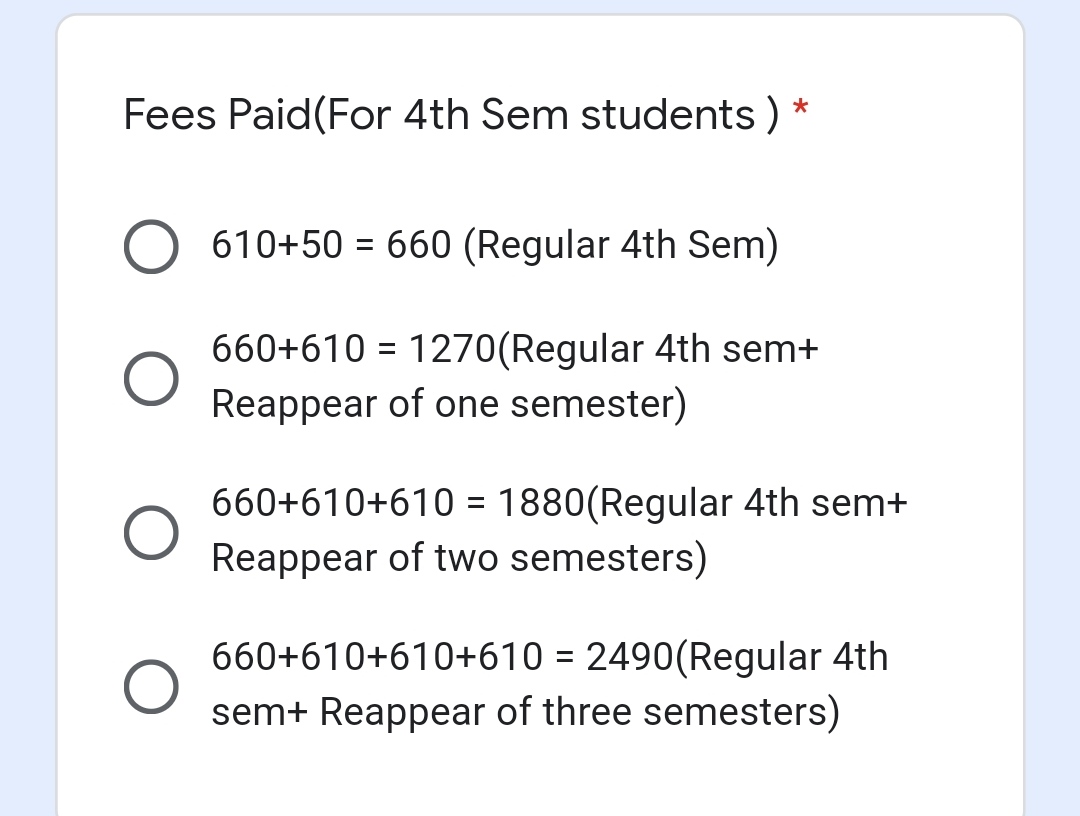Select the 660 Regular 4th Sem radio button
The height and width of the screenshot is (816, 1080).
coord(151,247)
